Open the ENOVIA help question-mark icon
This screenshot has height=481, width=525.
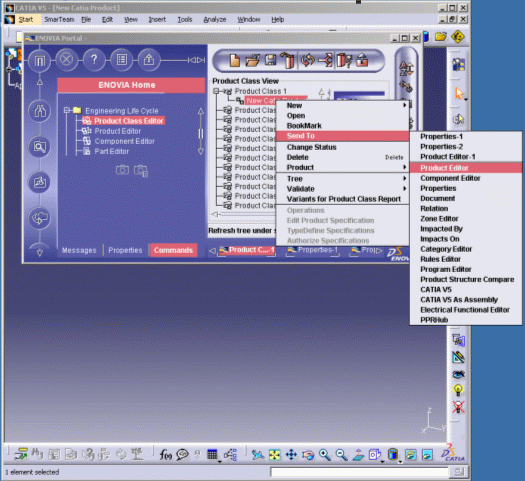tap(94, 60)
